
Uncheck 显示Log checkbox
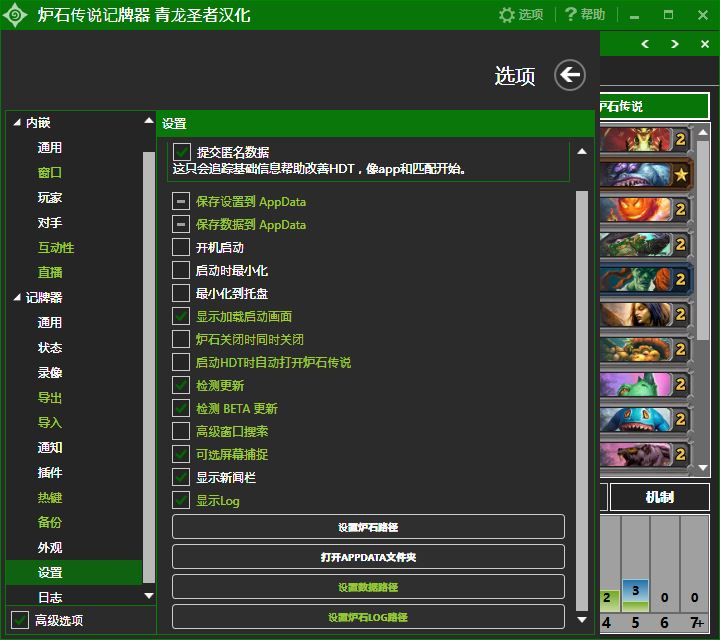[x=180, y=500]
